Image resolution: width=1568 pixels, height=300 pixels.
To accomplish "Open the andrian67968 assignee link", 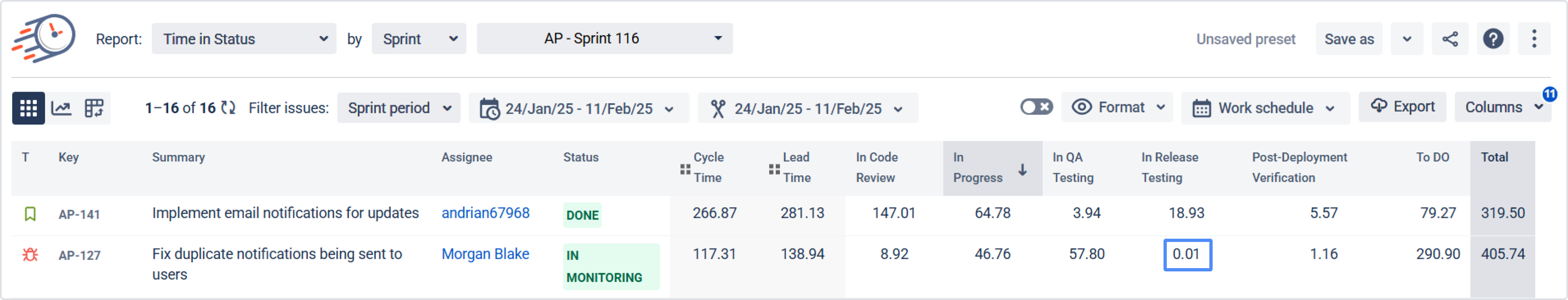I will point(485,213).
